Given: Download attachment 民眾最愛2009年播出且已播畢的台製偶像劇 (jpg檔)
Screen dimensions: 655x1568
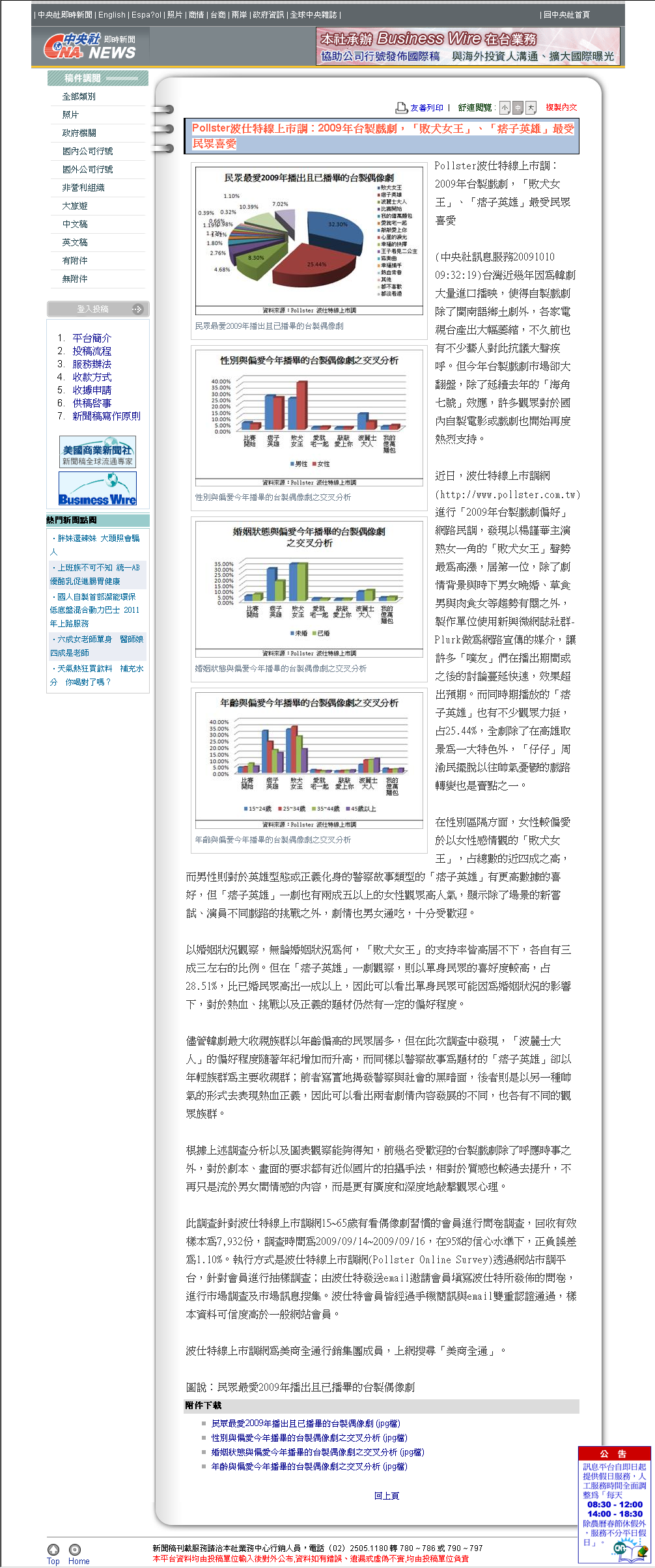Looking at the screenshot, I should pos(306,1423).
